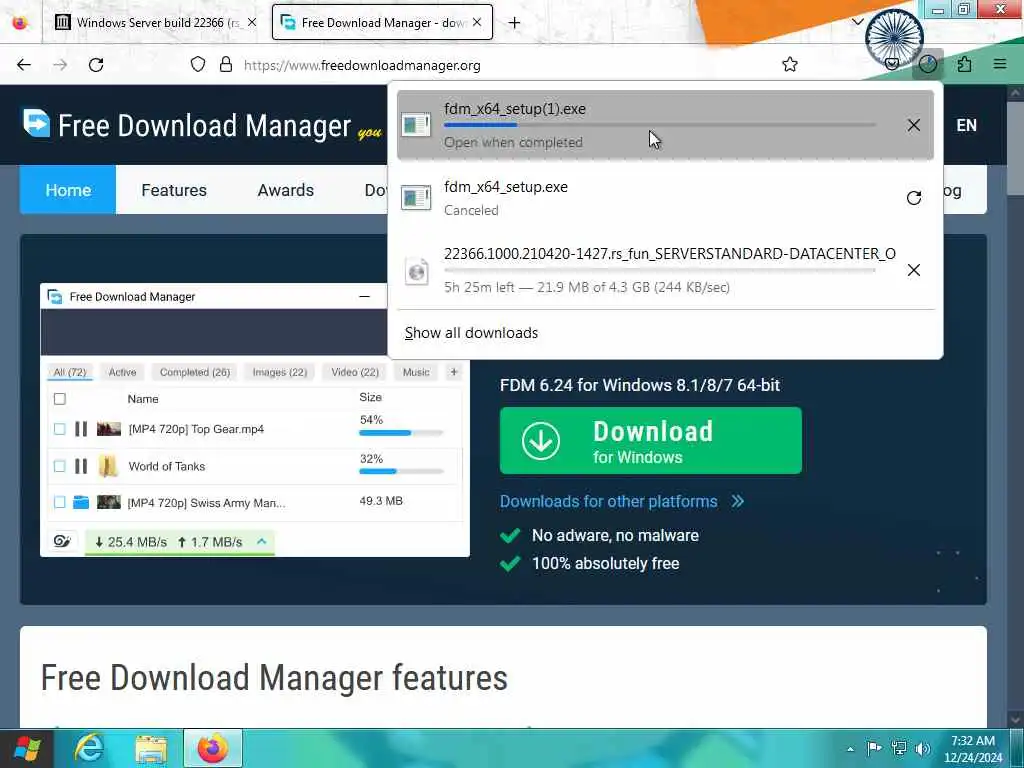Screen dimensions: 1024x768
Task: Select the Images (22) filter tab
Action: (x=280, y=372)
